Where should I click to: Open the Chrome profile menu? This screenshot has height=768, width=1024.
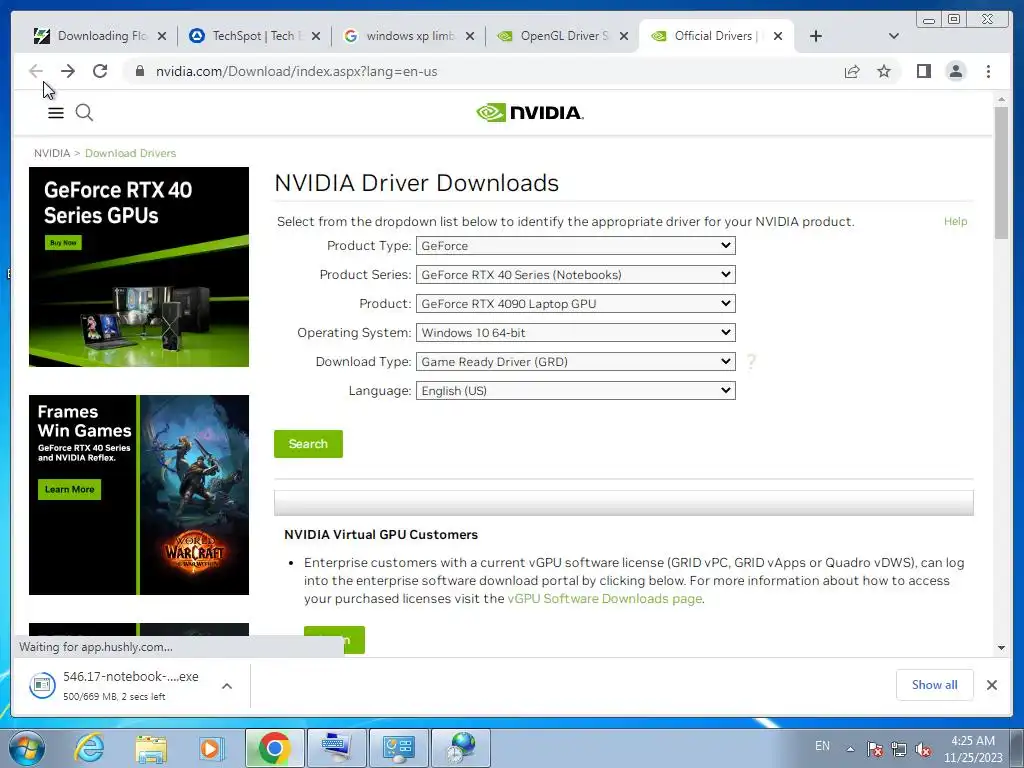pyautogui.click(x=955, y=71)
